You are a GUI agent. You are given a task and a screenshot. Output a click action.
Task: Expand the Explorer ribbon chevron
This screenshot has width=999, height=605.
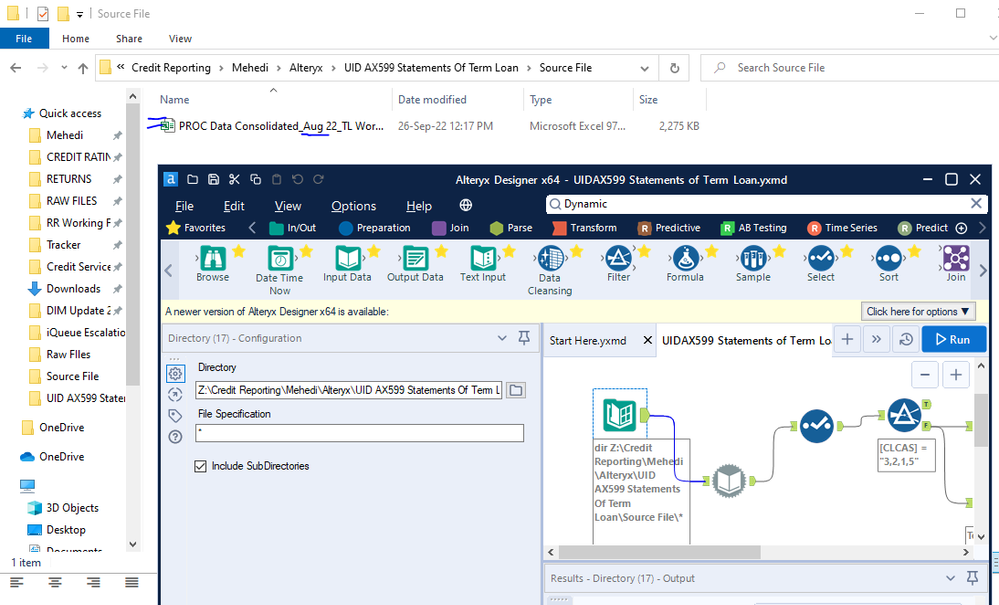(993, 38)
